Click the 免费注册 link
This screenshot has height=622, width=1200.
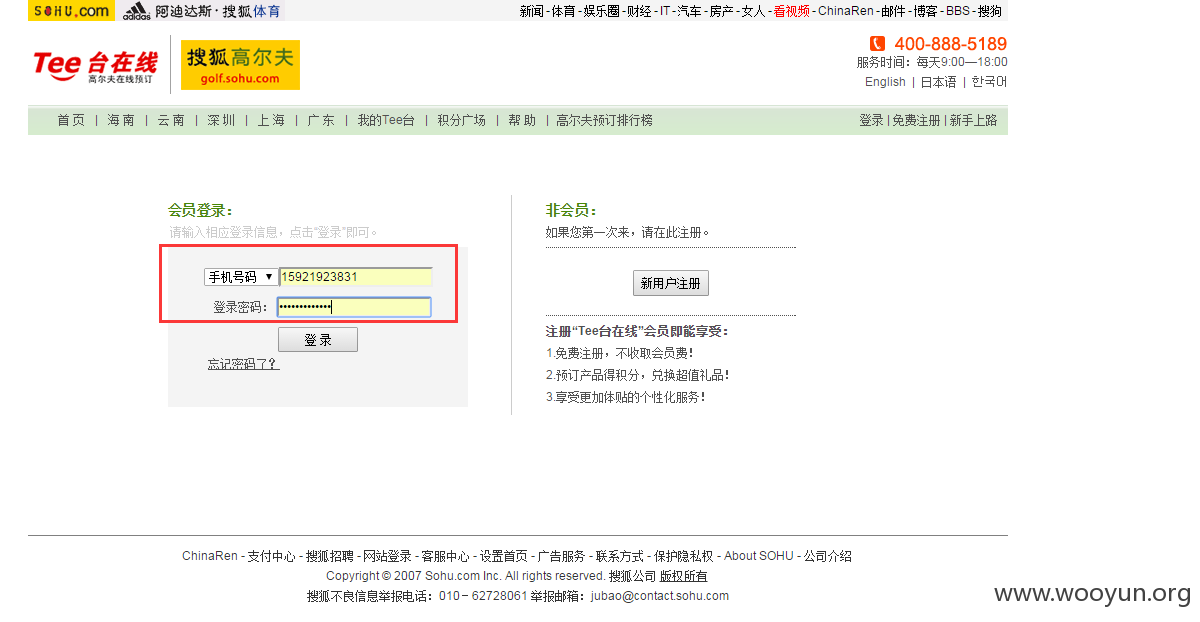[916, 120]
